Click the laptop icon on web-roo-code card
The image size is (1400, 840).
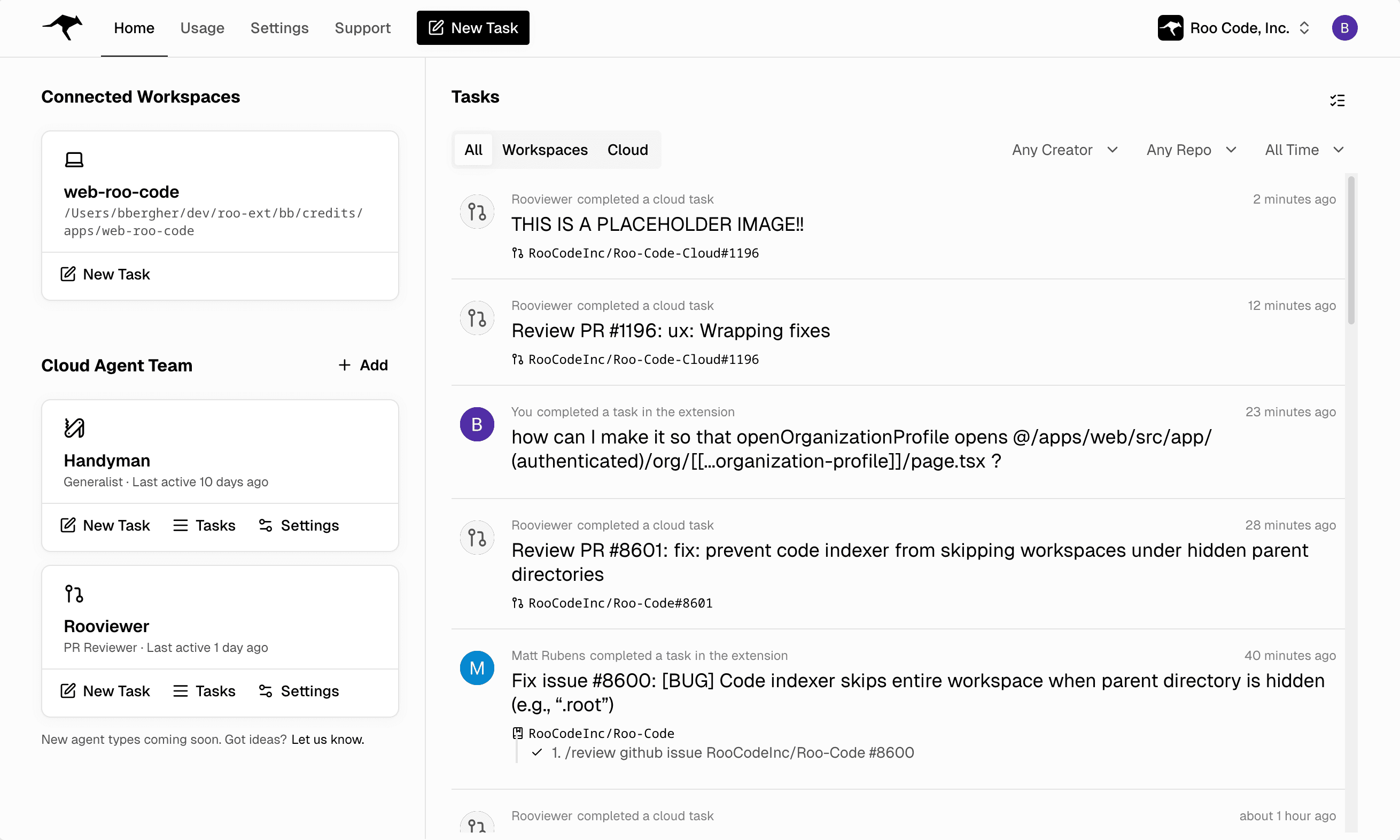coord(74,159)
